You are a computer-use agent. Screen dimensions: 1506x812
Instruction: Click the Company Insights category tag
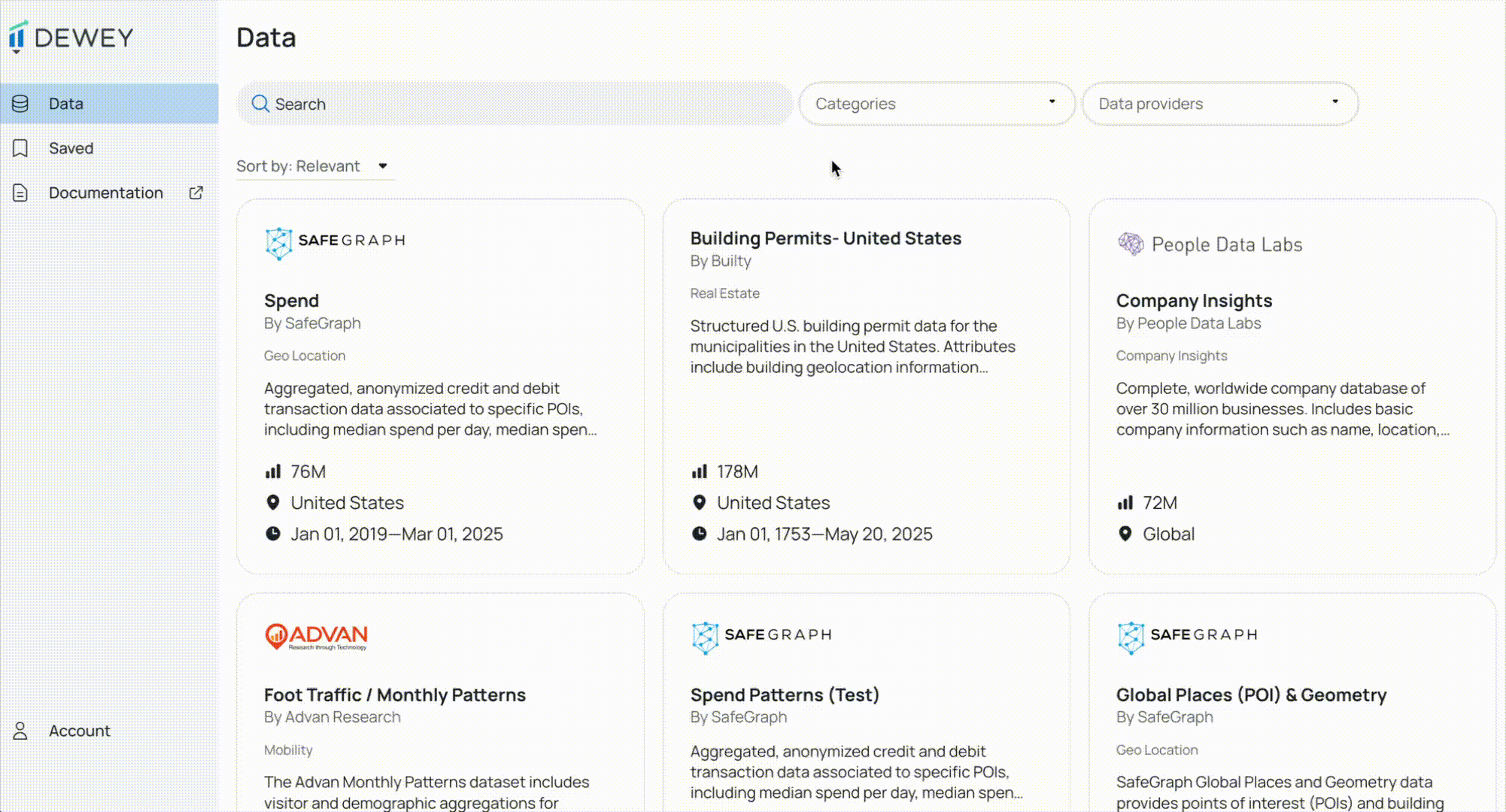1171,356
